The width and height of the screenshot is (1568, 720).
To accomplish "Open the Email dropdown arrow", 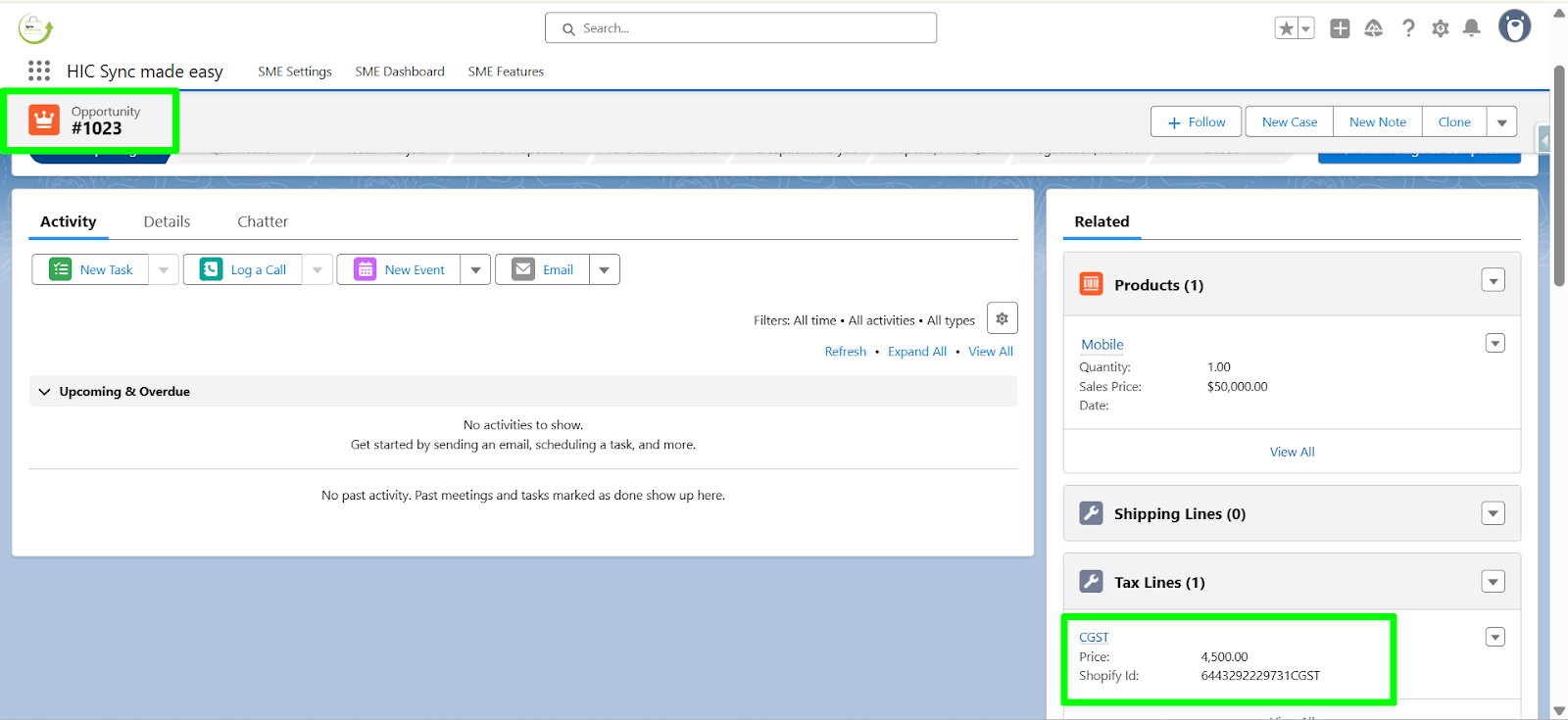I will [605, 269].
